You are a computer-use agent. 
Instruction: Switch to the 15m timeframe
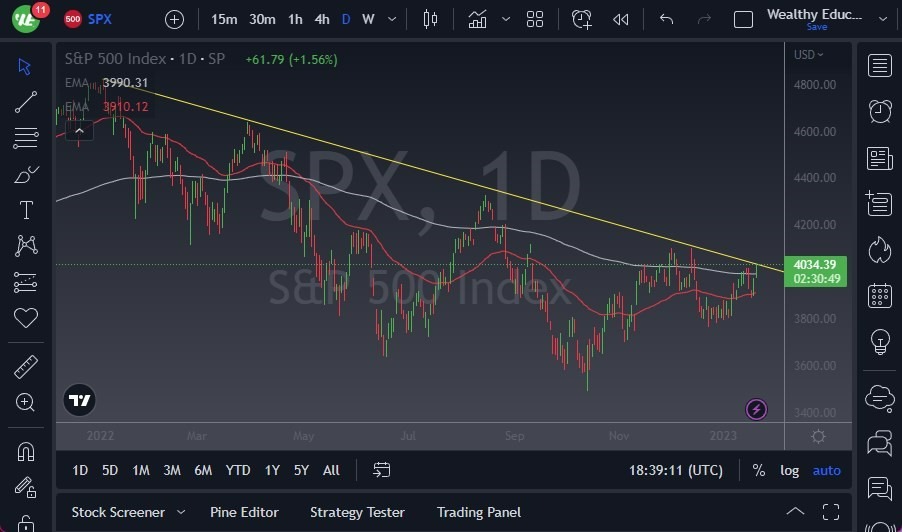coord(224,20)
